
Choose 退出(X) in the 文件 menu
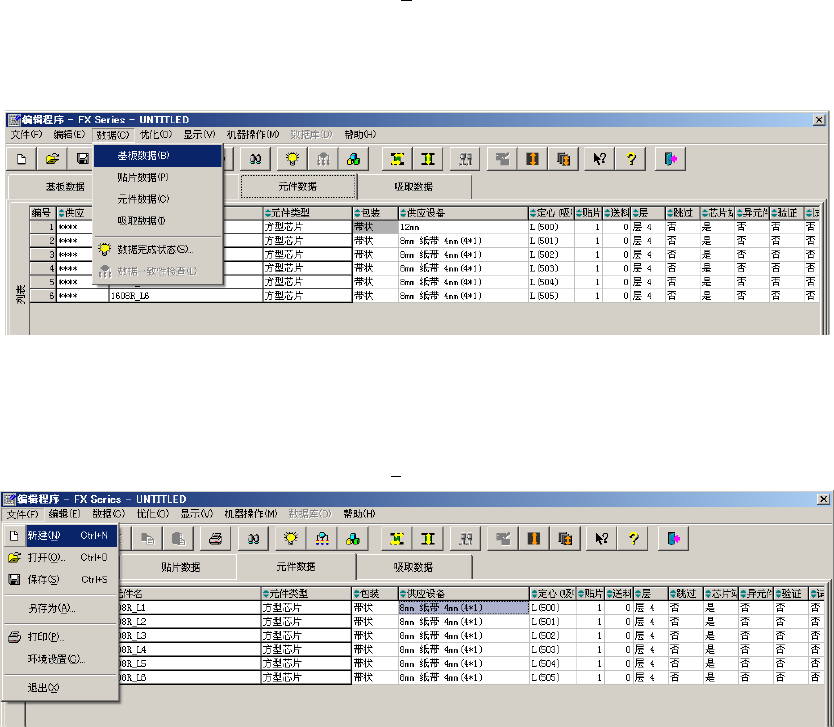click(60, 688)
